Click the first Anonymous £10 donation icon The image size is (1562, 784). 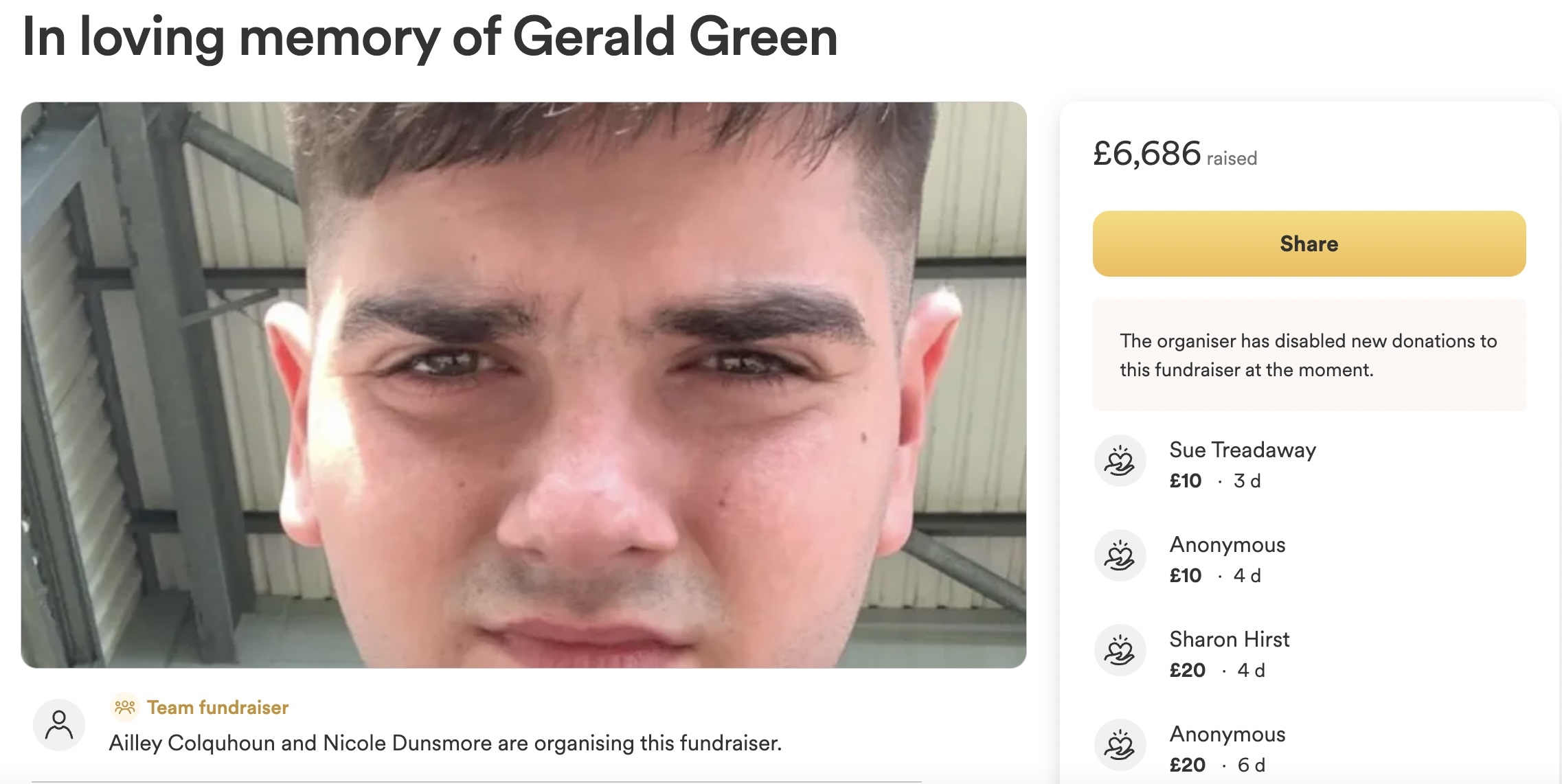pos(1120,555)
